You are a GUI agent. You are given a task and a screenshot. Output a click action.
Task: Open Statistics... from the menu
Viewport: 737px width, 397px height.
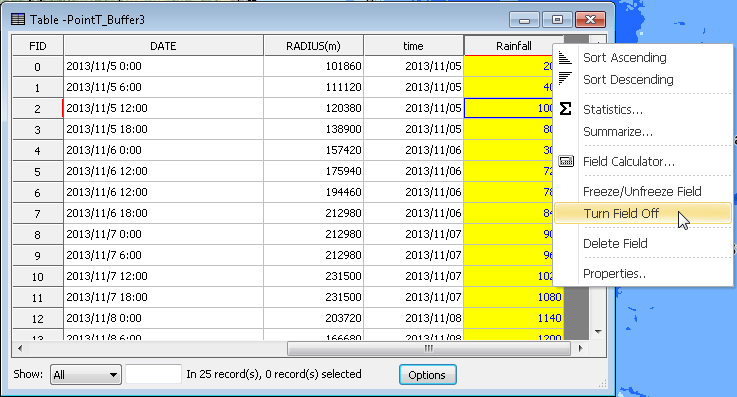(x=612, y=109)
